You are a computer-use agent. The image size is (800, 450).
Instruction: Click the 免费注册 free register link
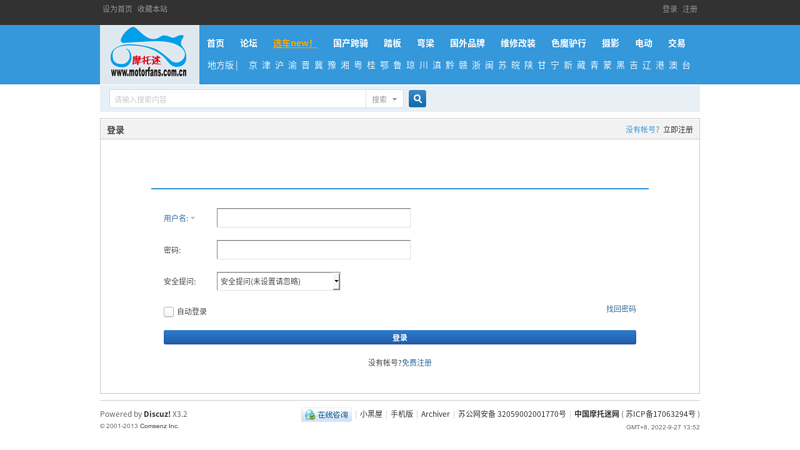point(416,363)
